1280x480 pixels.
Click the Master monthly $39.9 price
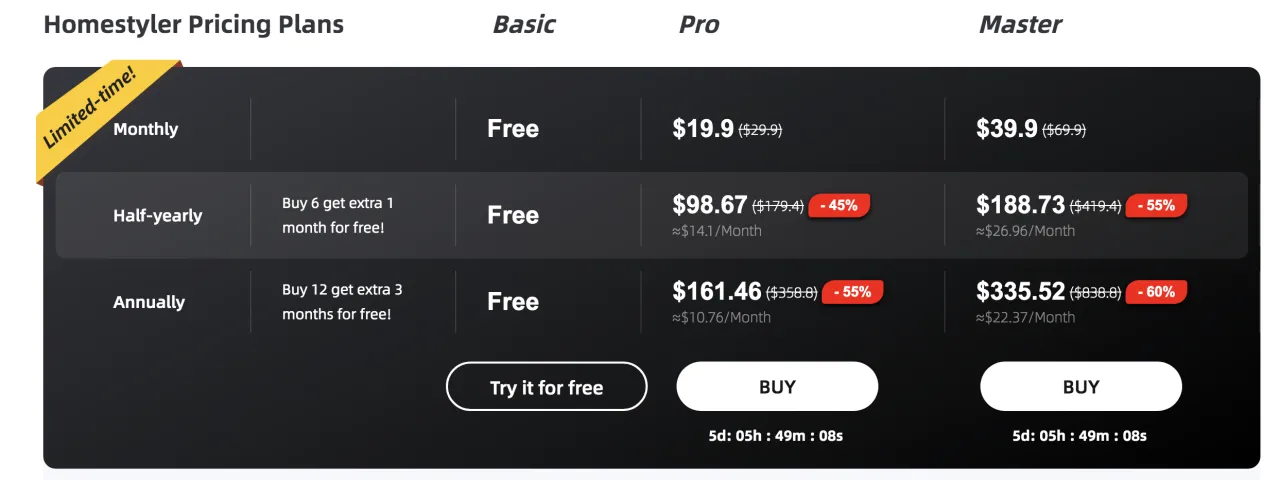(1007, 129)
